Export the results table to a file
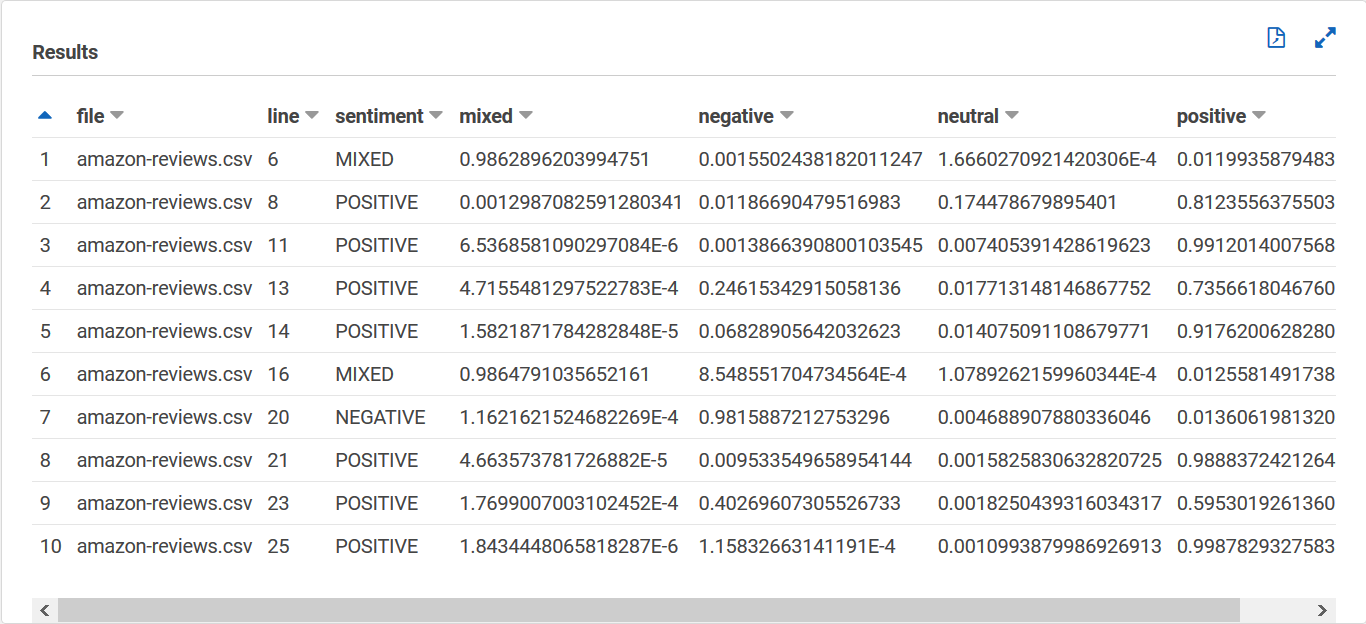 point(1276,37)
